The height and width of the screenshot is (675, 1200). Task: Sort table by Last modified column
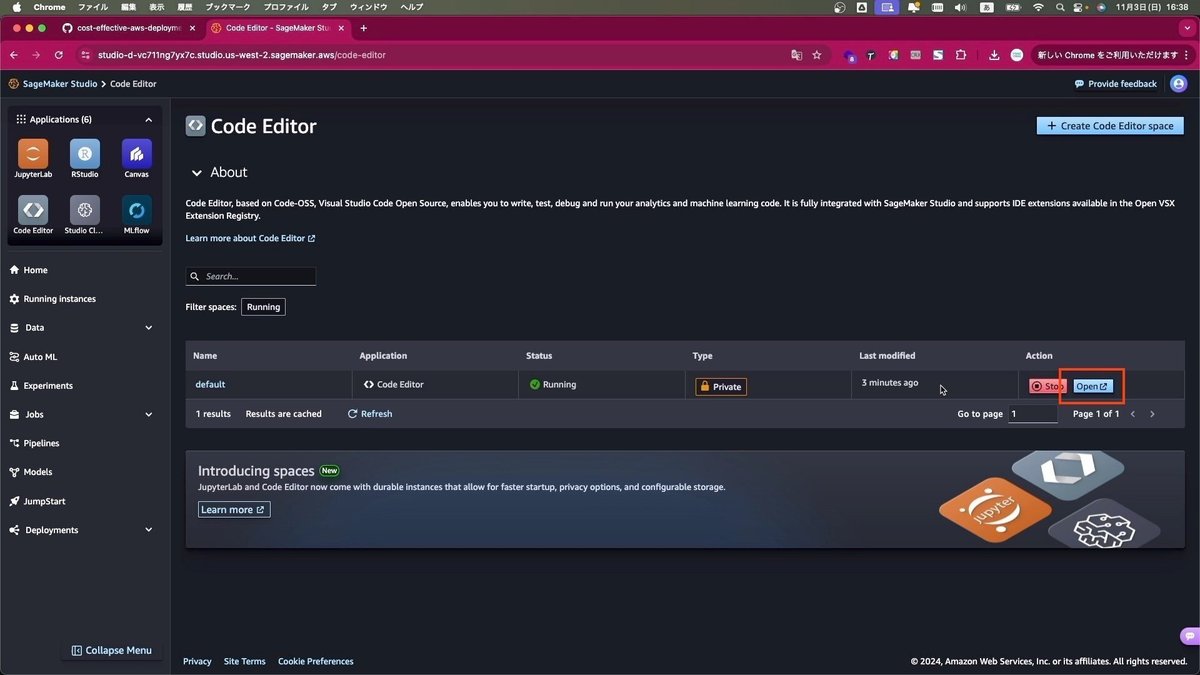click(x=887, y=356)
